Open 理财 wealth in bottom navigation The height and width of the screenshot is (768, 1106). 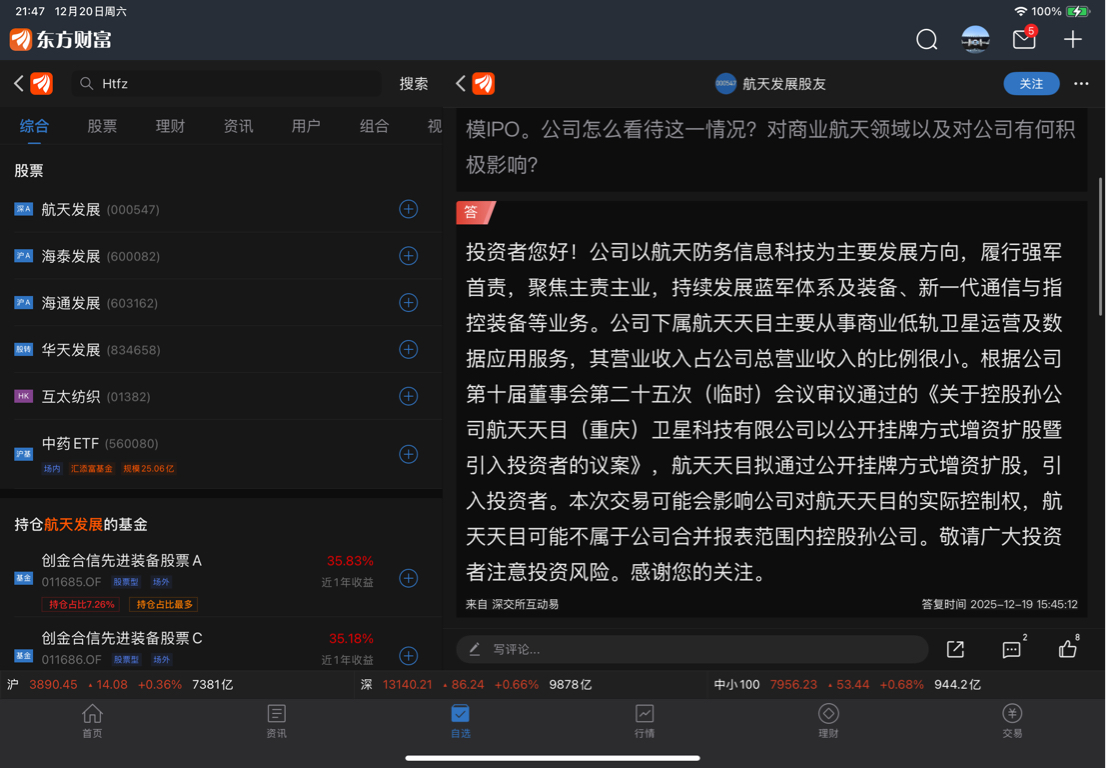coord(829,721)
